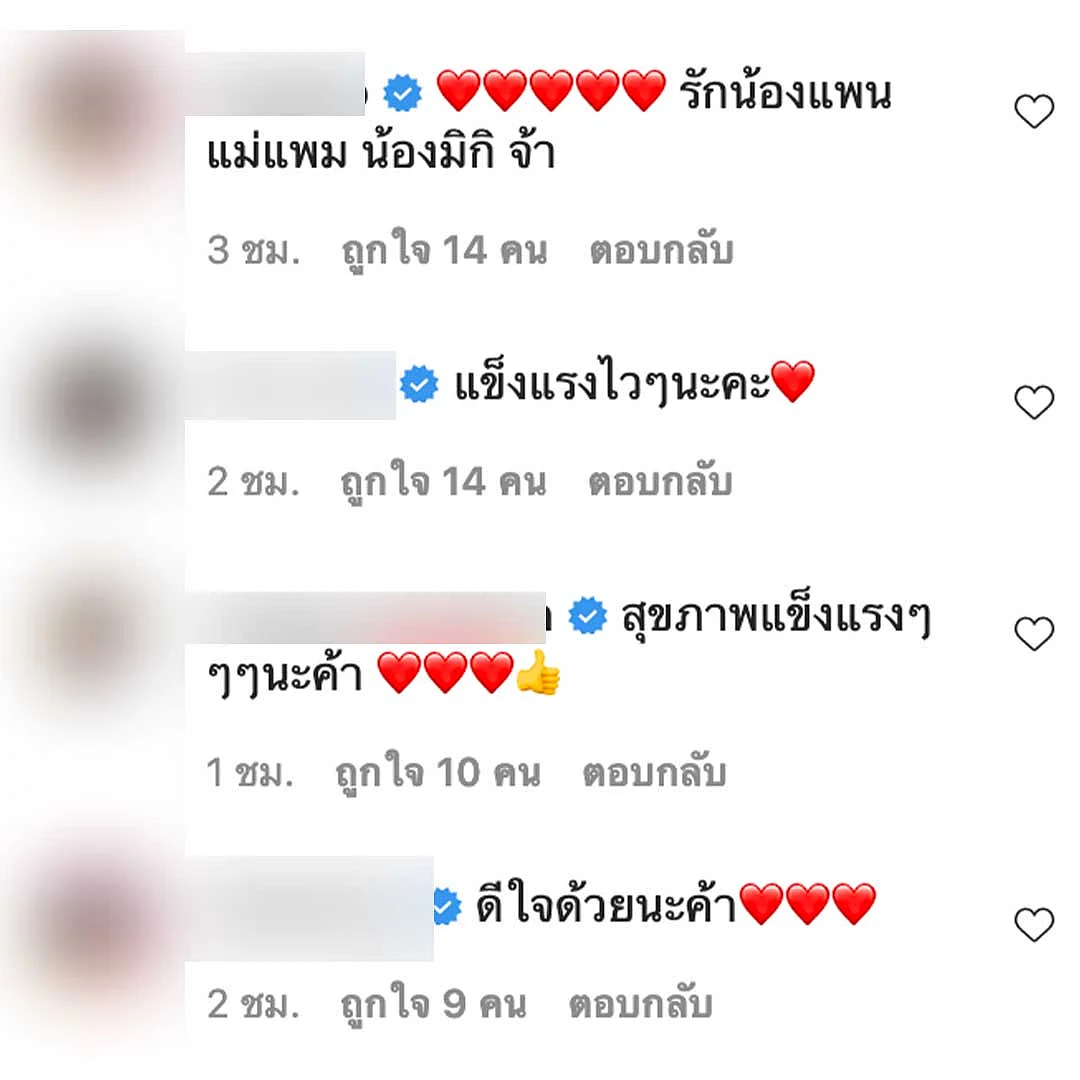Viewport: 1080px width, 1080px height.
Task: Open the ถูกใจ 10 คน likes list
Action: [438, 774]
